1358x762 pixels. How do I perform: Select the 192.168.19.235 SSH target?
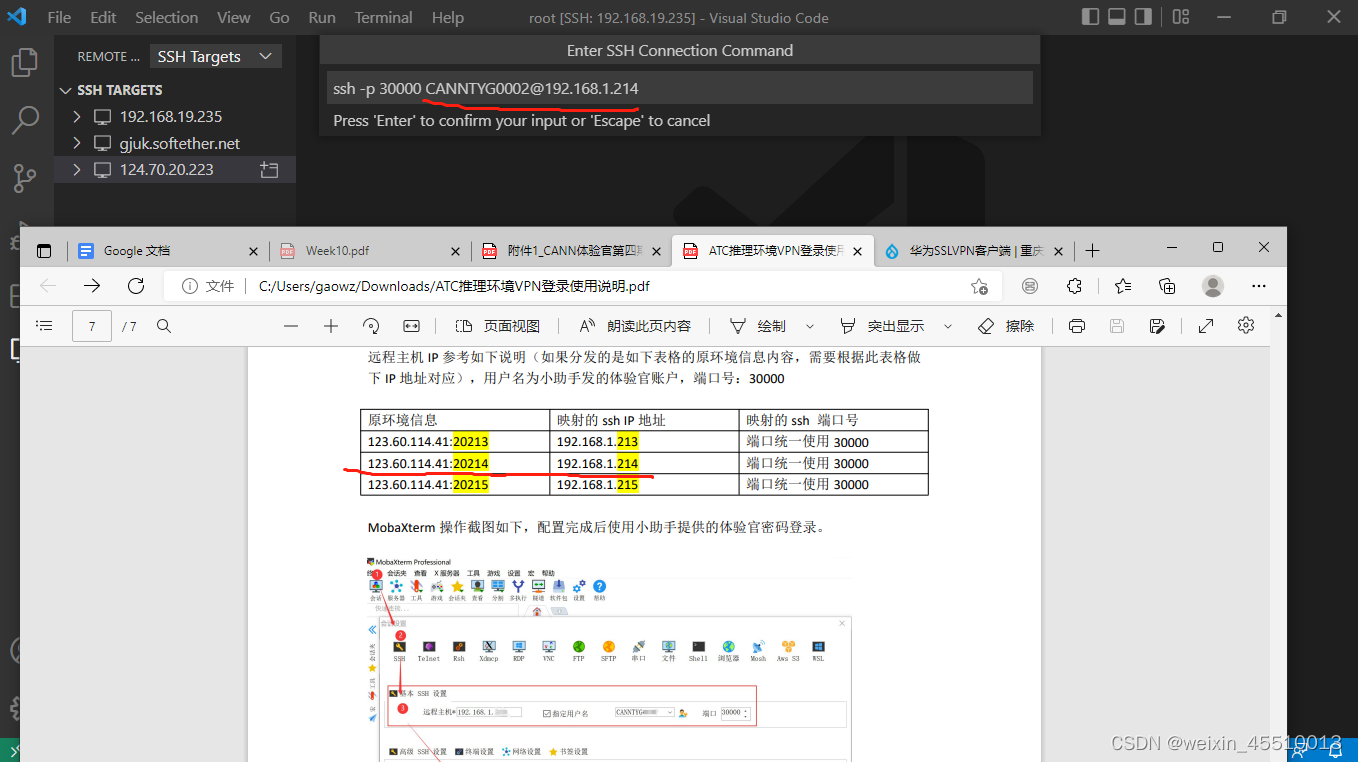tap(171, 116)
